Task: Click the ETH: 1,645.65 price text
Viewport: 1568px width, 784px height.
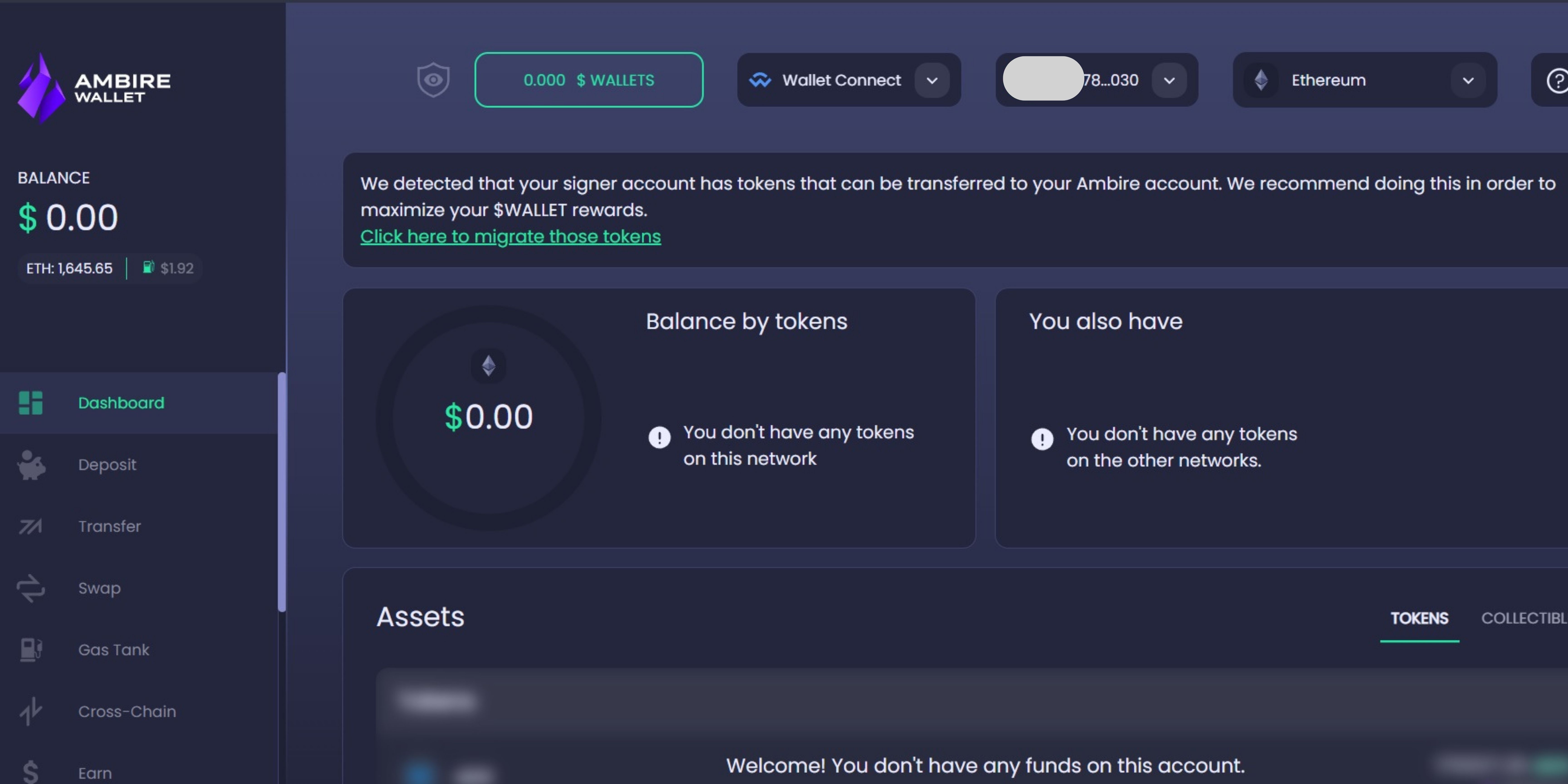Action: 69,268
